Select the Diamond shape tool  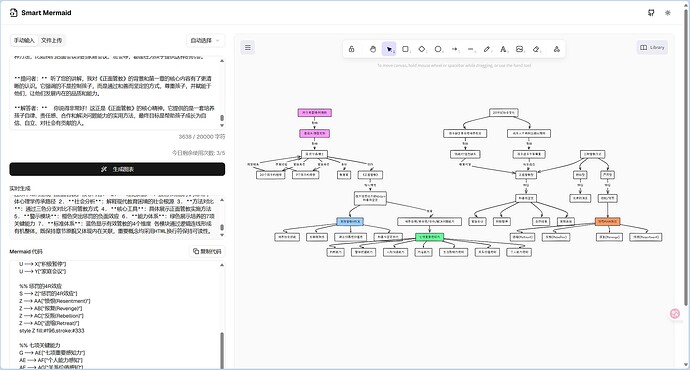coord(422,49)
